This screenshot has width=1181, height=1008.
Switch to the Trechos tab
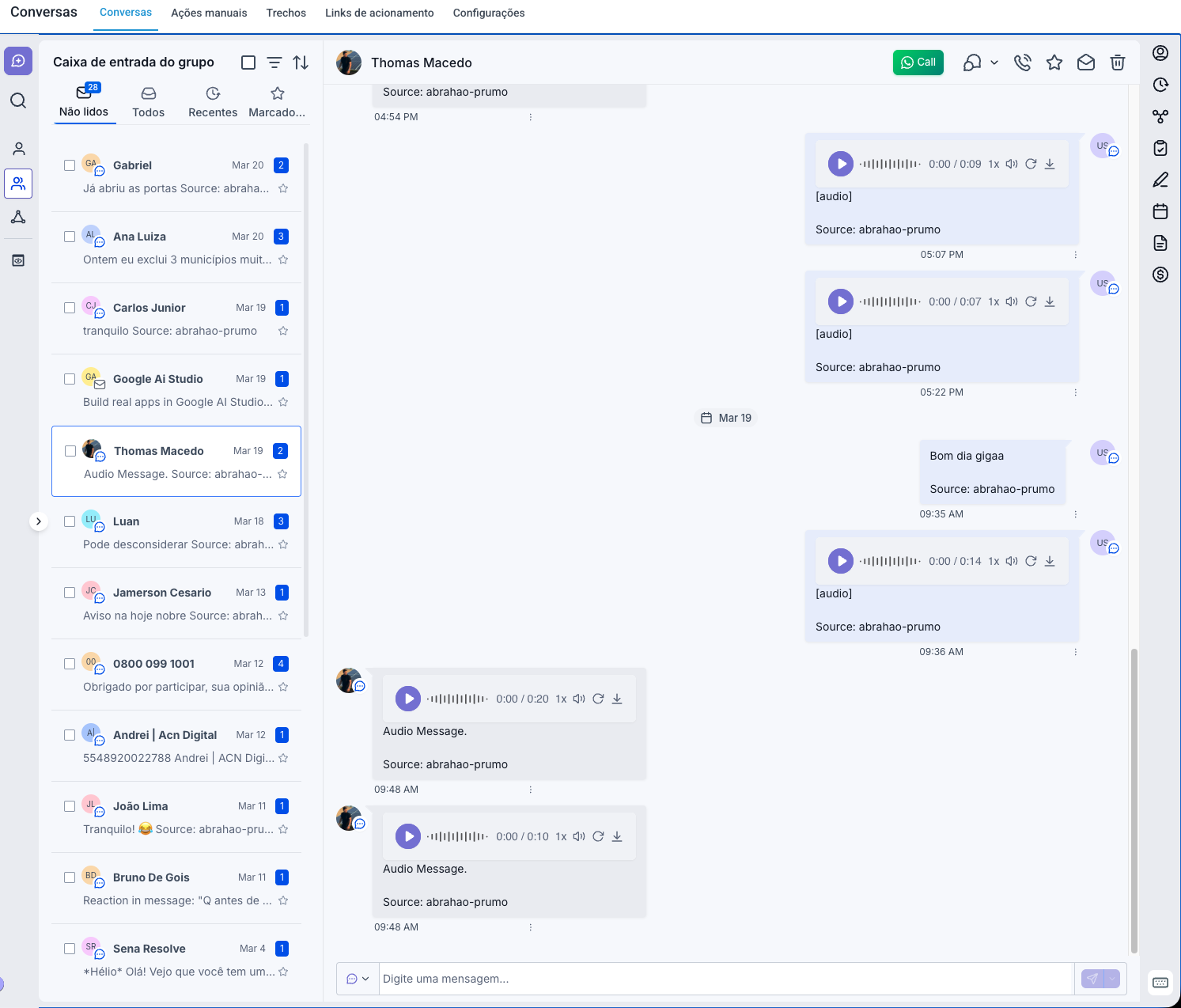tap(286, 13)
